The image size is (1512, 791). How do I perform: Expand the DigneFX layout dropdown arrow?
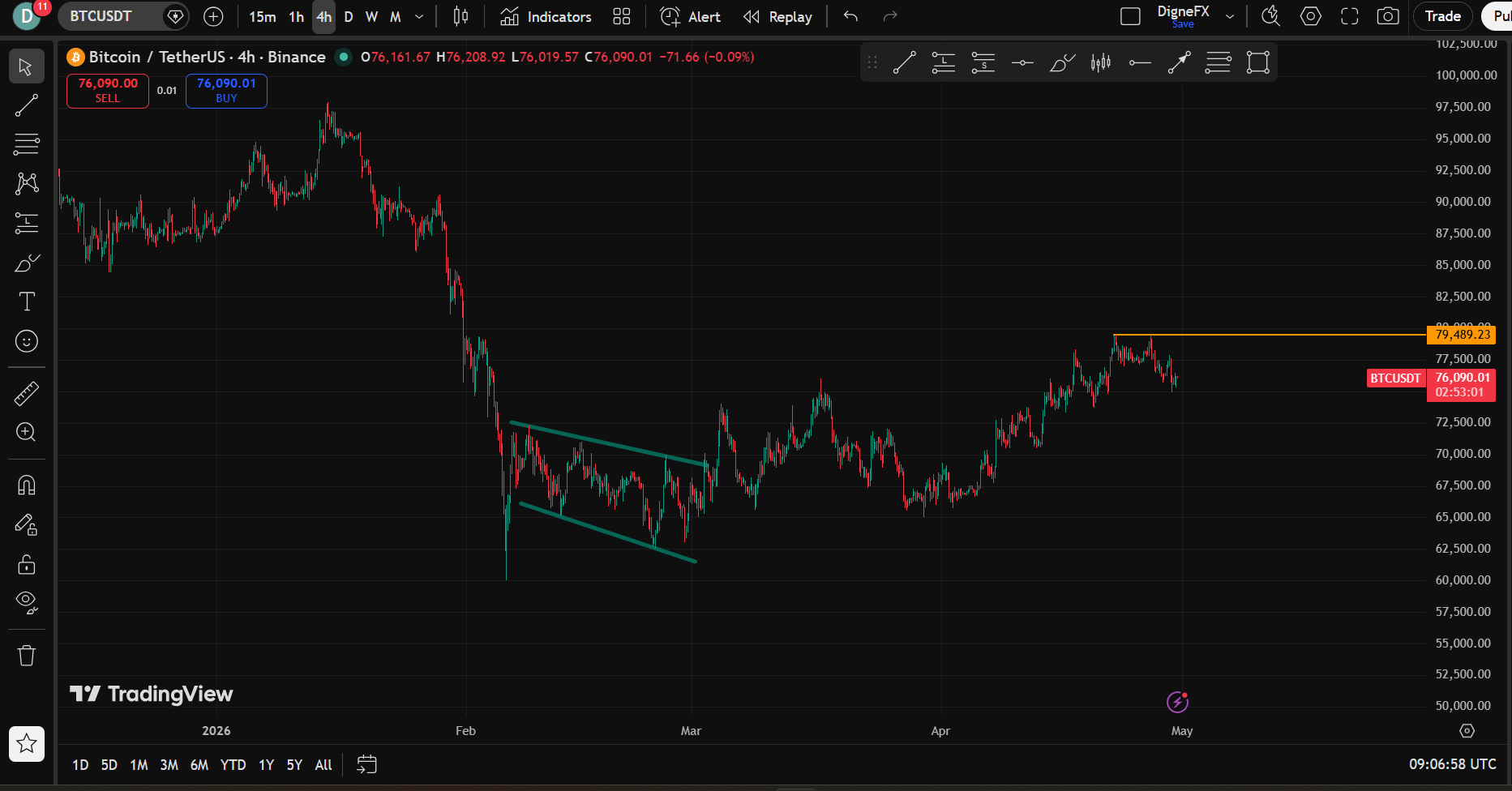pyautogui.click(x=1230, y=16)
